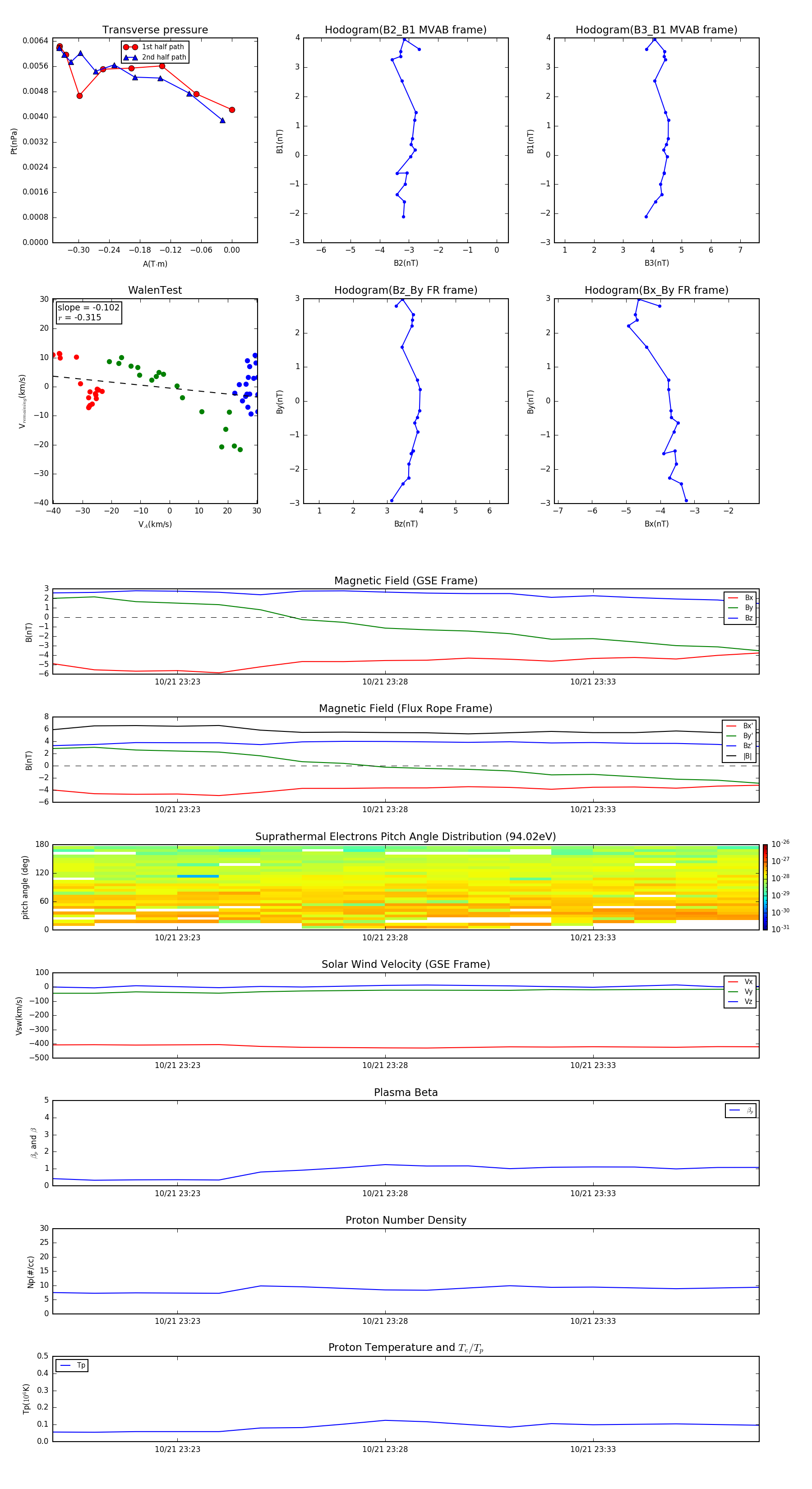
Task: Select the -400 tick on Solar Wind Velocity
Action: [x=39, y=1043]
